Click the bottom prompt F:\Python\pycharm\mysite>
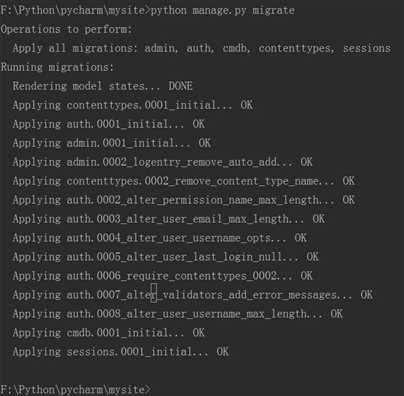The width and height of the screenshot is (404, 396). pos(76,390)
